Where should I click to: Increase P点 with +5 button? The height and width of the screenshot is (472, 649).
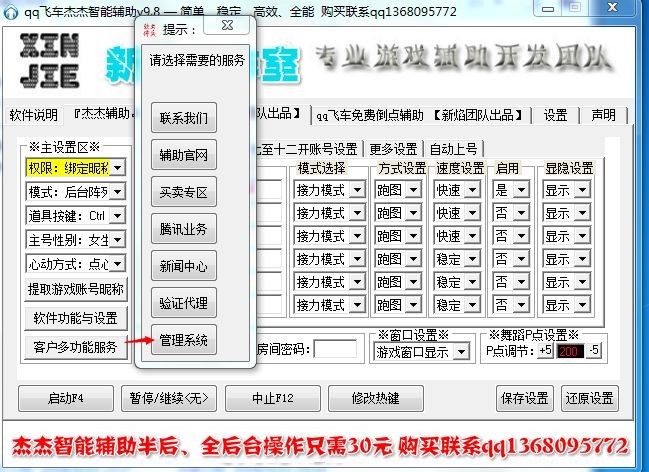click(x=546, y=351)
